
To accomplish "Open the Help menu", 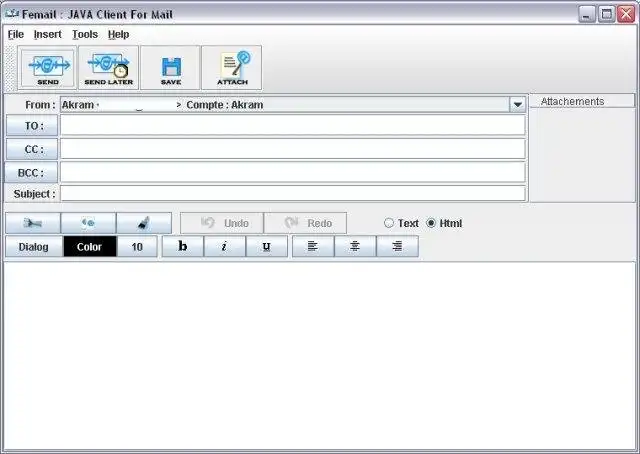I will [118, 34].
